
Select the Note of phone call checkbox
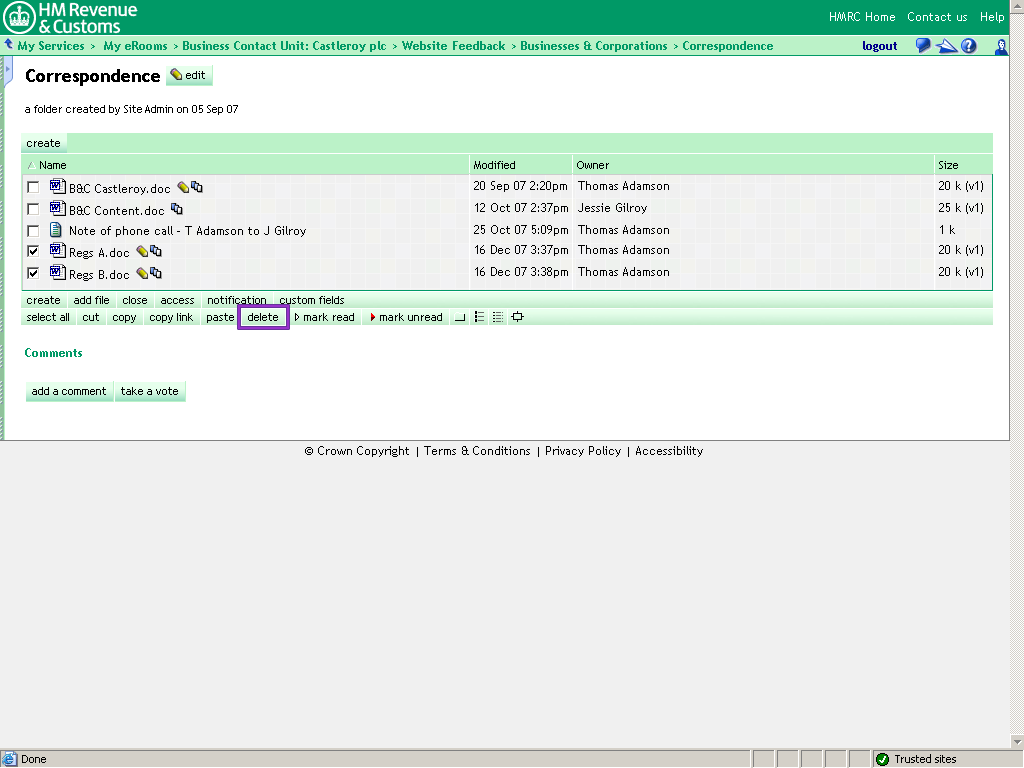[x=33, y=231]
